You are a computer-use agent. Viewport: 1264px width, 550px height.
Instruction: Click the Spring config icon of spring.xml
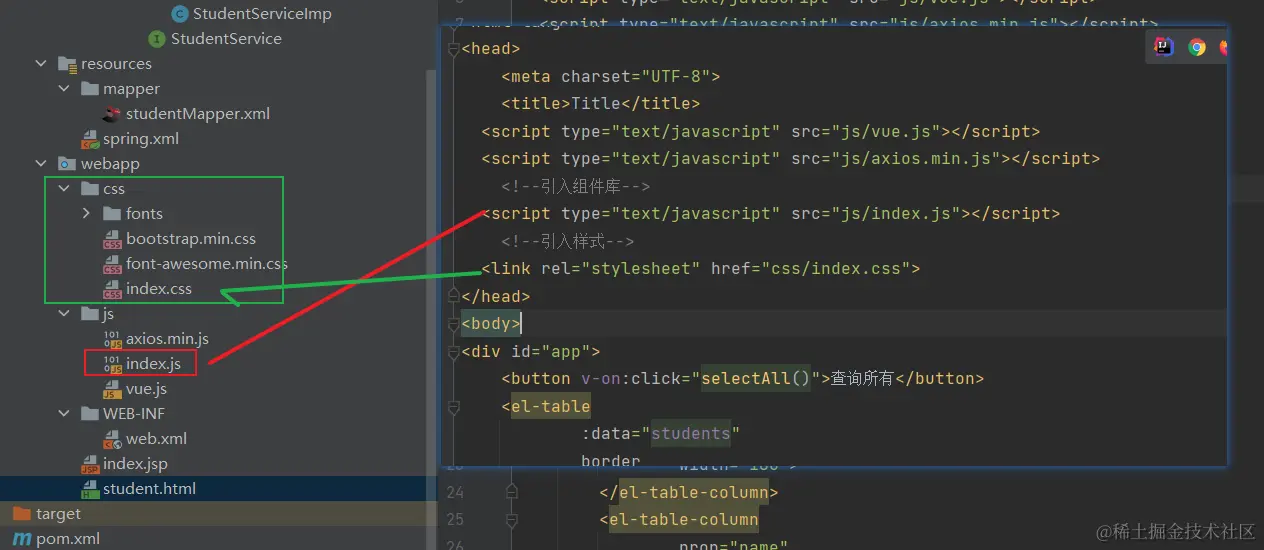coord(90,140)
